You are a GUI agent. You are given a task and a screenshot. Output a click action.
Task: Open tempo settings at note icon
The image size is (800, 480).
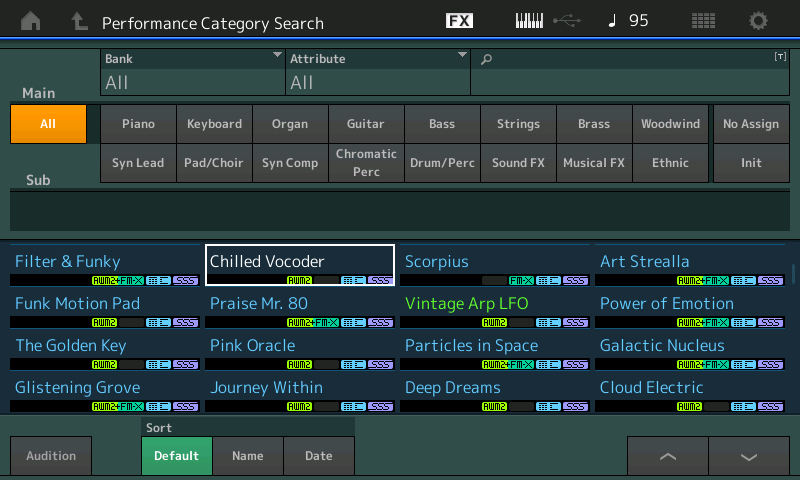click(612, 20)
